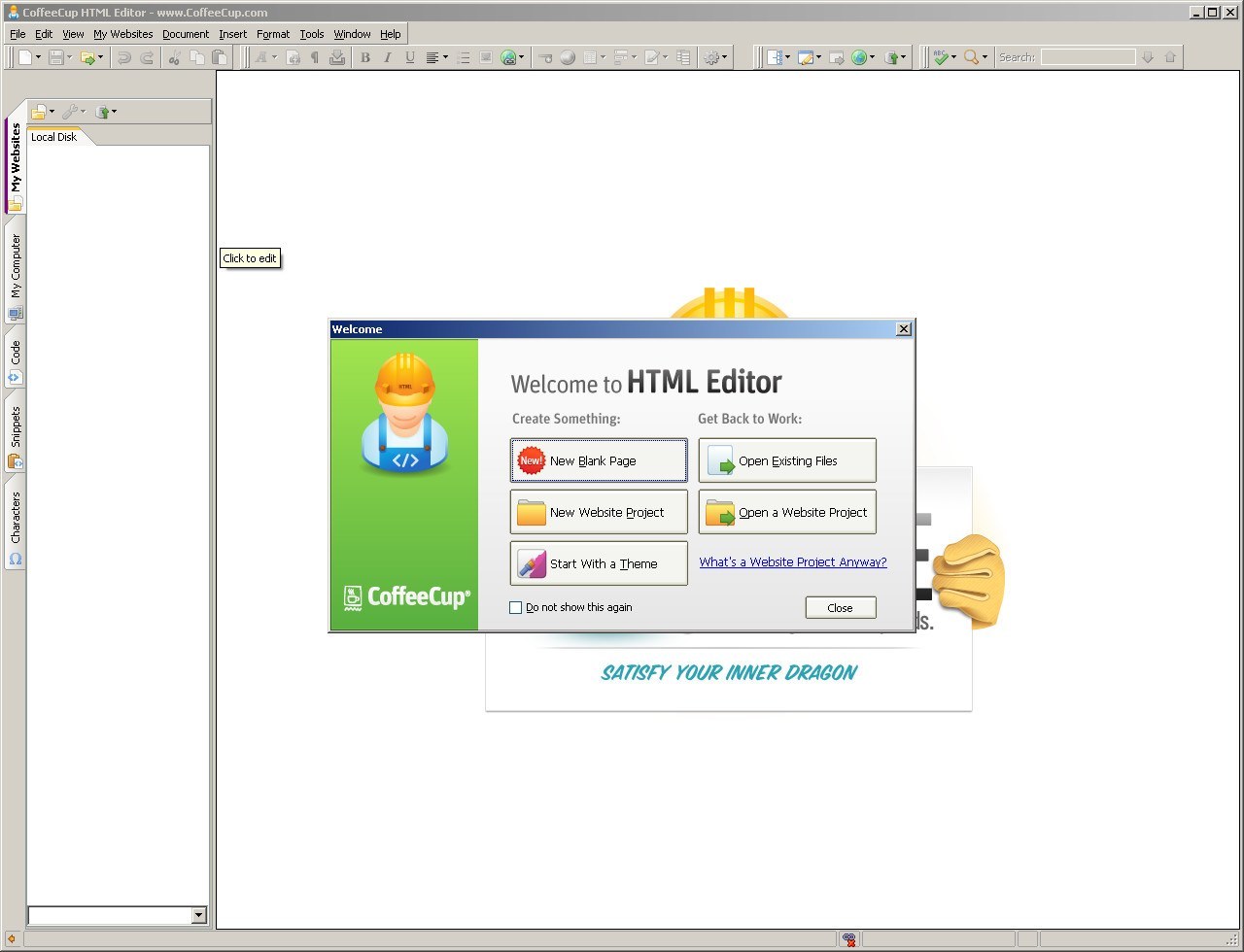Open the Format menu
Screen dimensions: 1244x952
coord(273,34)
